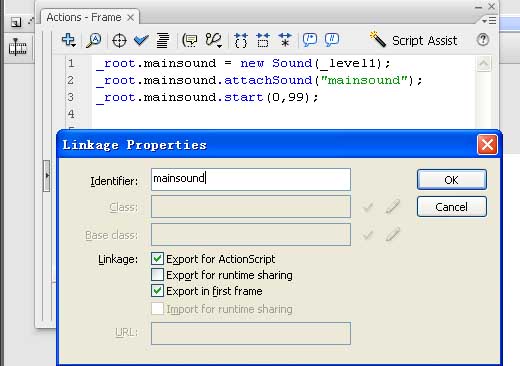The image size is (520, 366).
Task: Close the Linkage Properties dialog
Action: pos(487,145)
